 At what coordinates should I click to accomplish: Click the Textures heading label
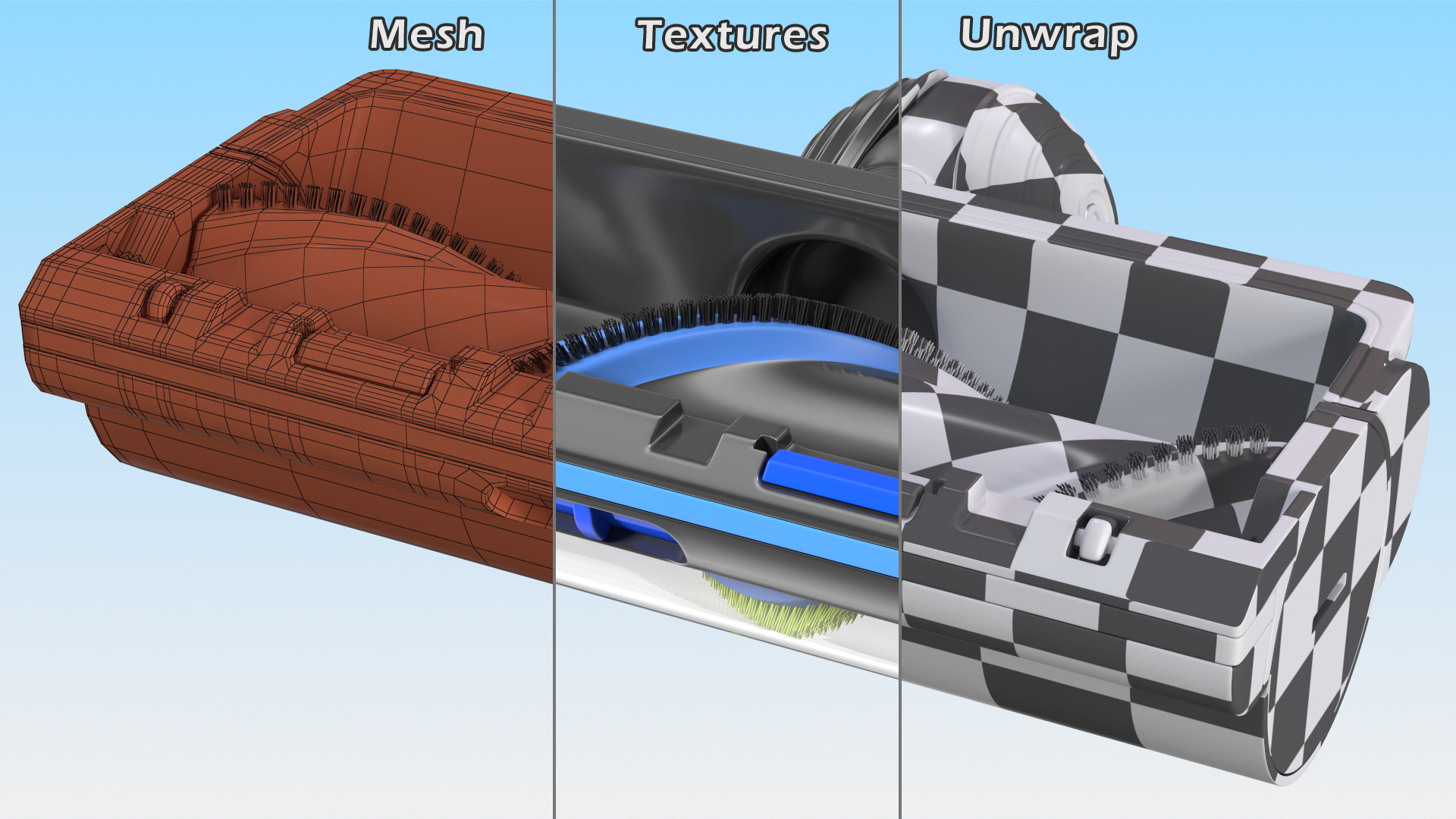tap(732, 36)
